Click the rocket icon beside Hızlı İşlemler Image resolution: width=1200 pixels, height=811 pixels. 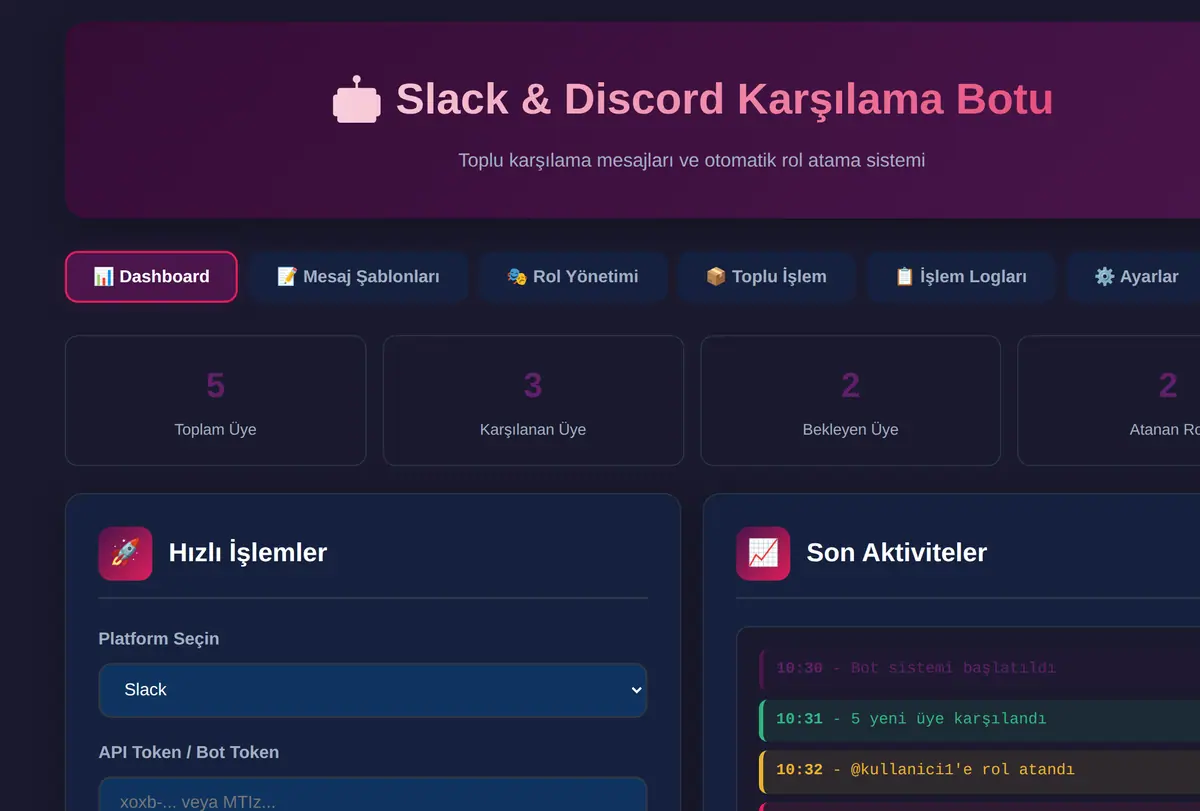pyautogui.click(x=125, y=553)
